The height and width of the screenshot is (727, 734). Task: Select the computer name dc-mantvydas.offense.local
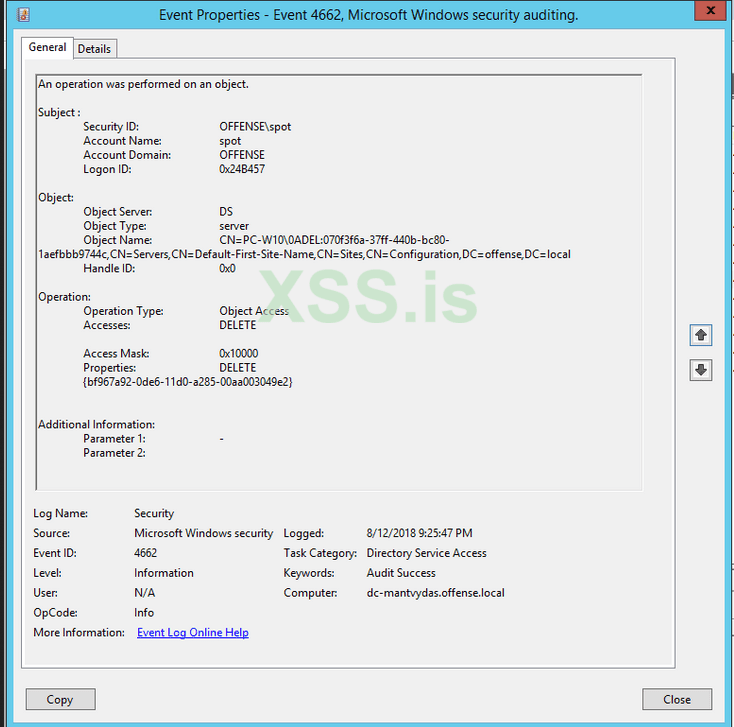click(435, 593)
